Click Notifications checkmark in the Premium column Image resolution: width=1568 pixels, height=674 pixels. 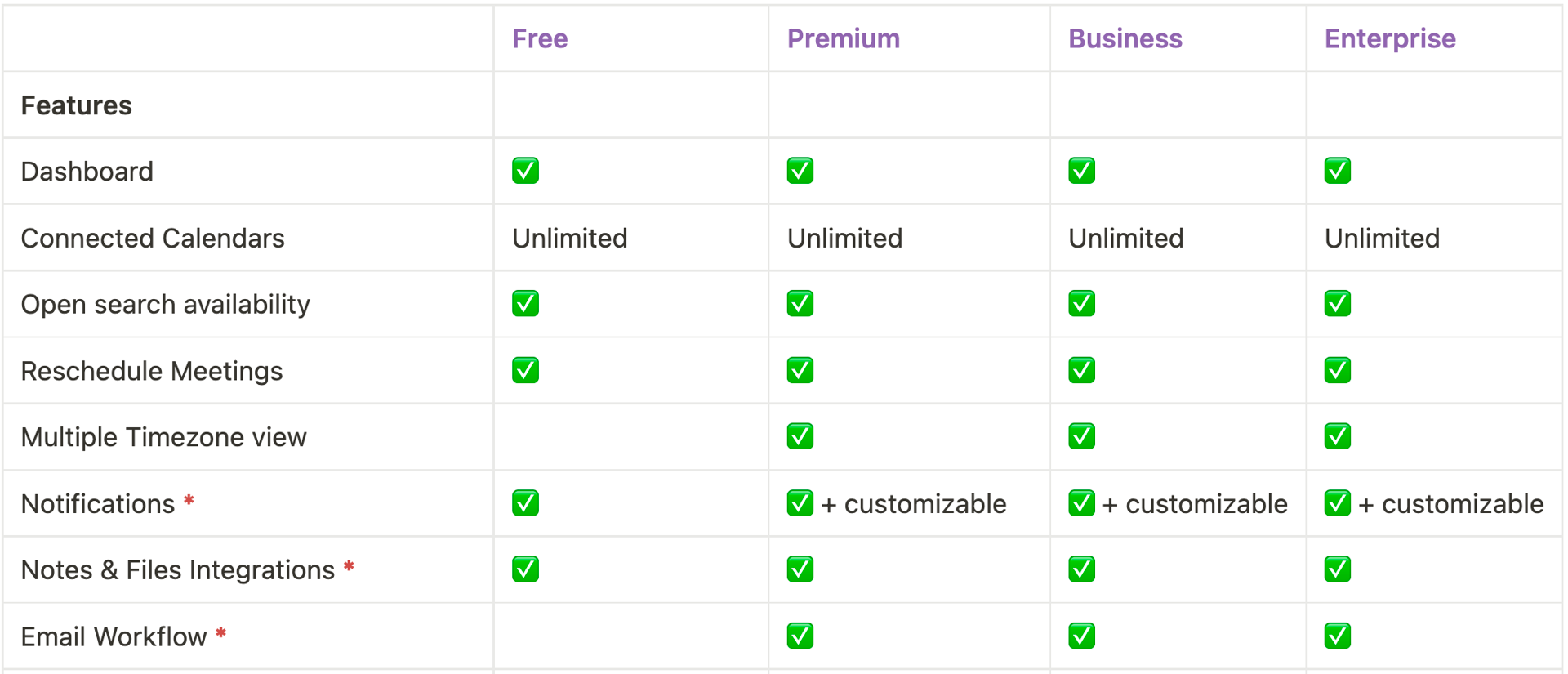point(800,503)
